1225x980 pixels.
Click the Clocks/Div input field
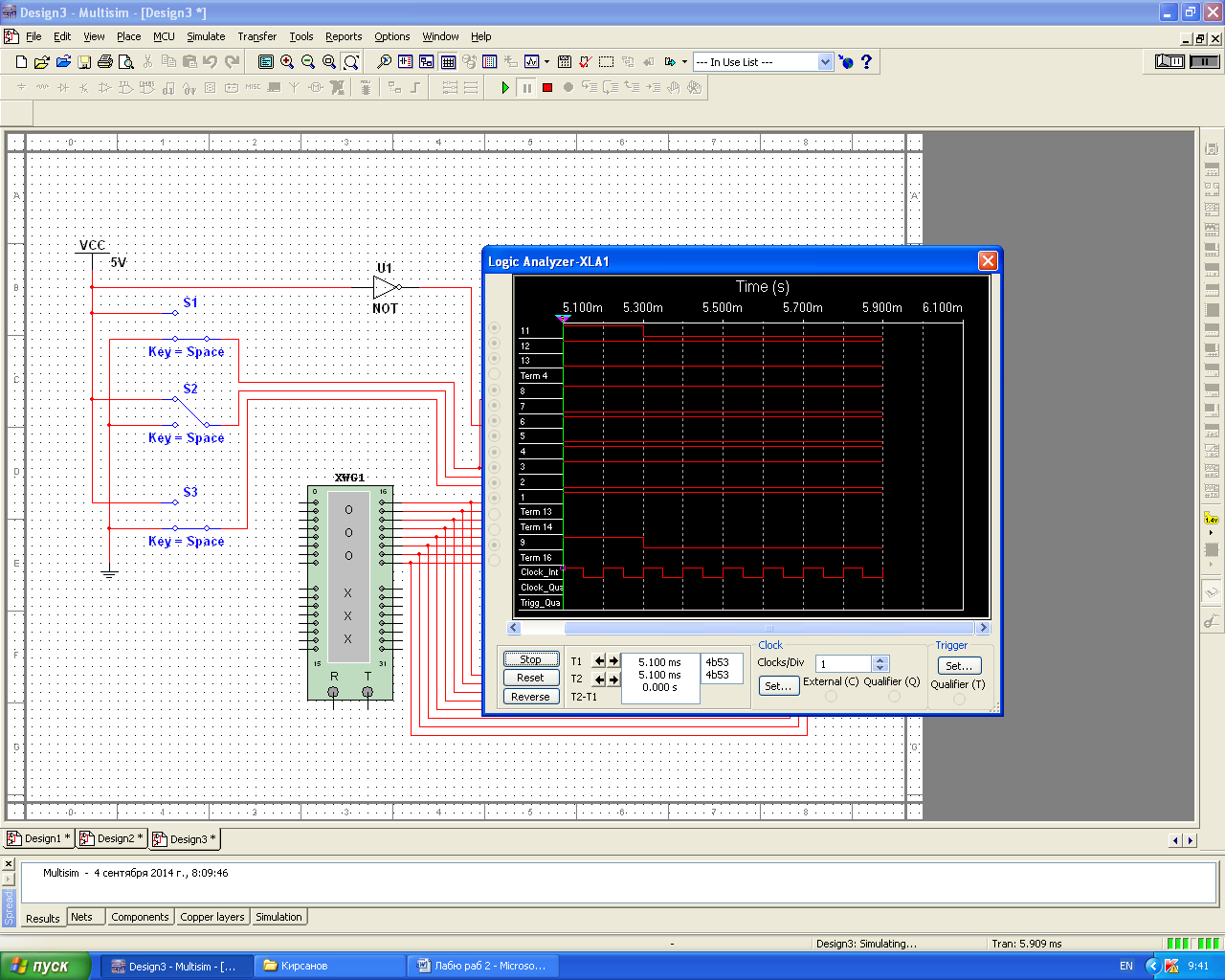point(843,664)
